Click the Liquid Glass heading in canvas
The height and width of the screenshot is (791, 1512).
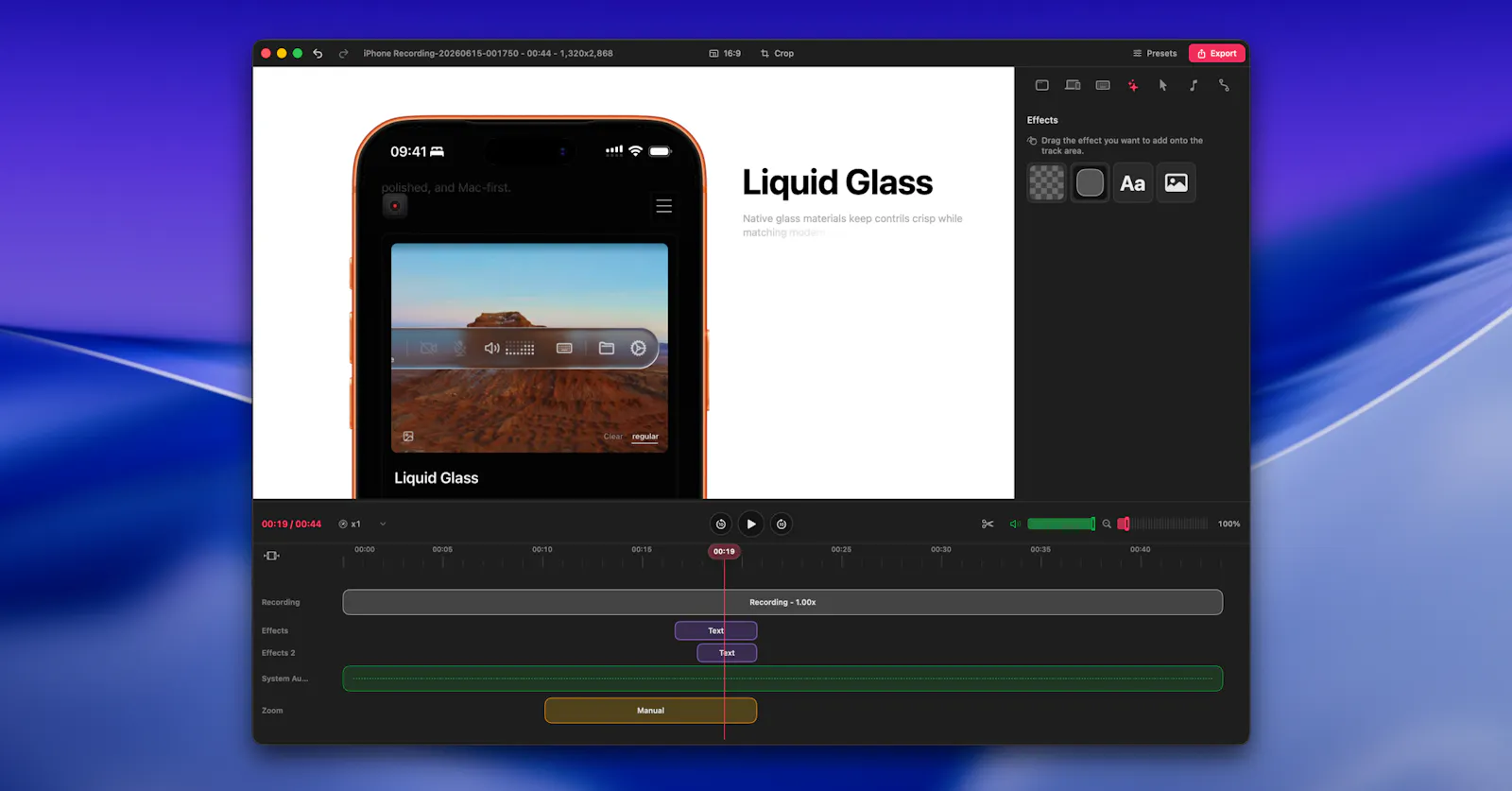(837, 182)
